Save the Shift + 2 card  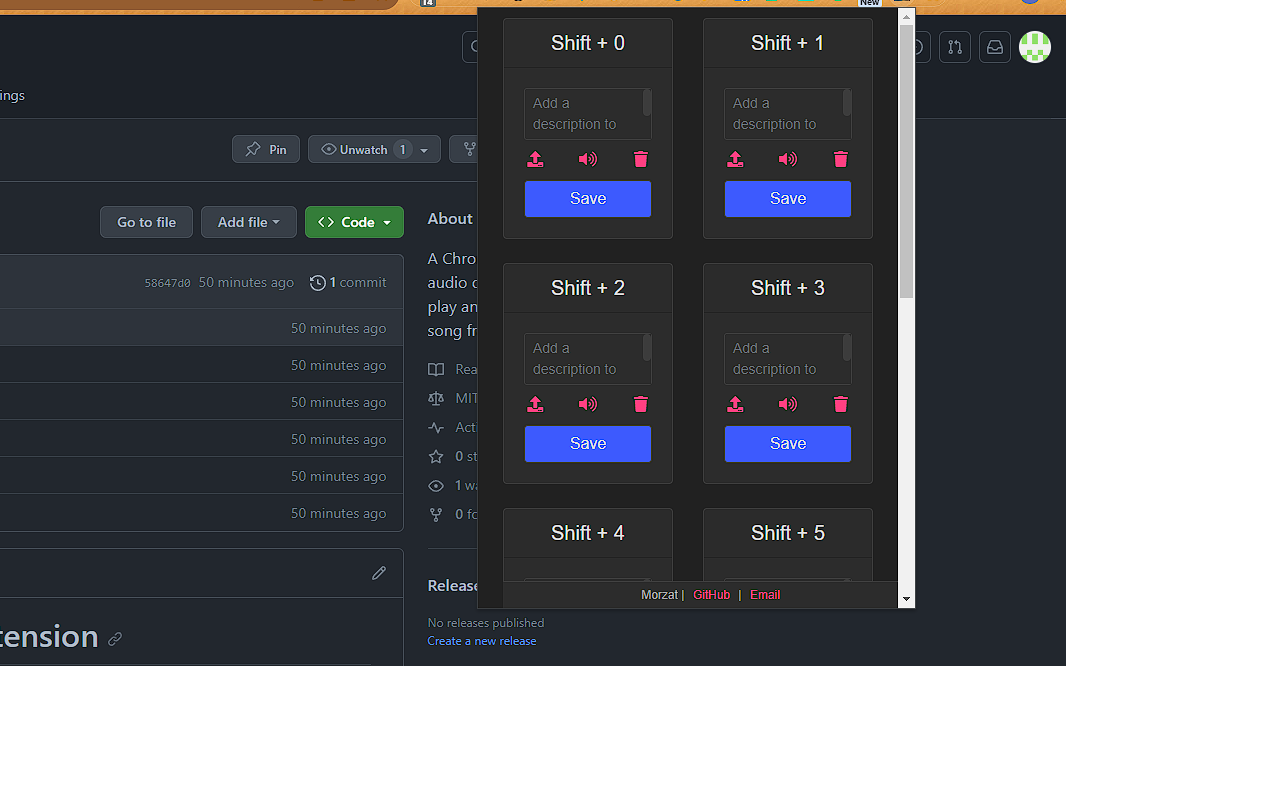coord(588,444)
